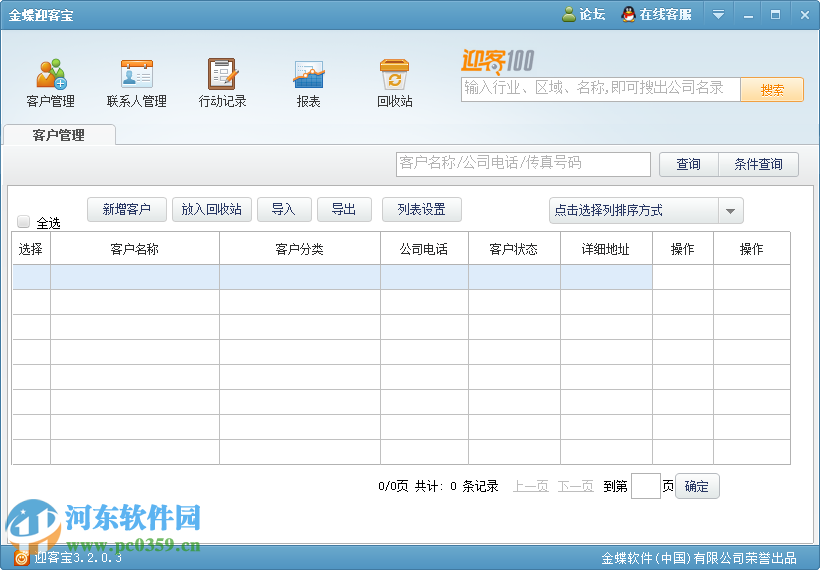Click the 下一页 next page link
Screen dimensions: 820x570
(576, 486)
